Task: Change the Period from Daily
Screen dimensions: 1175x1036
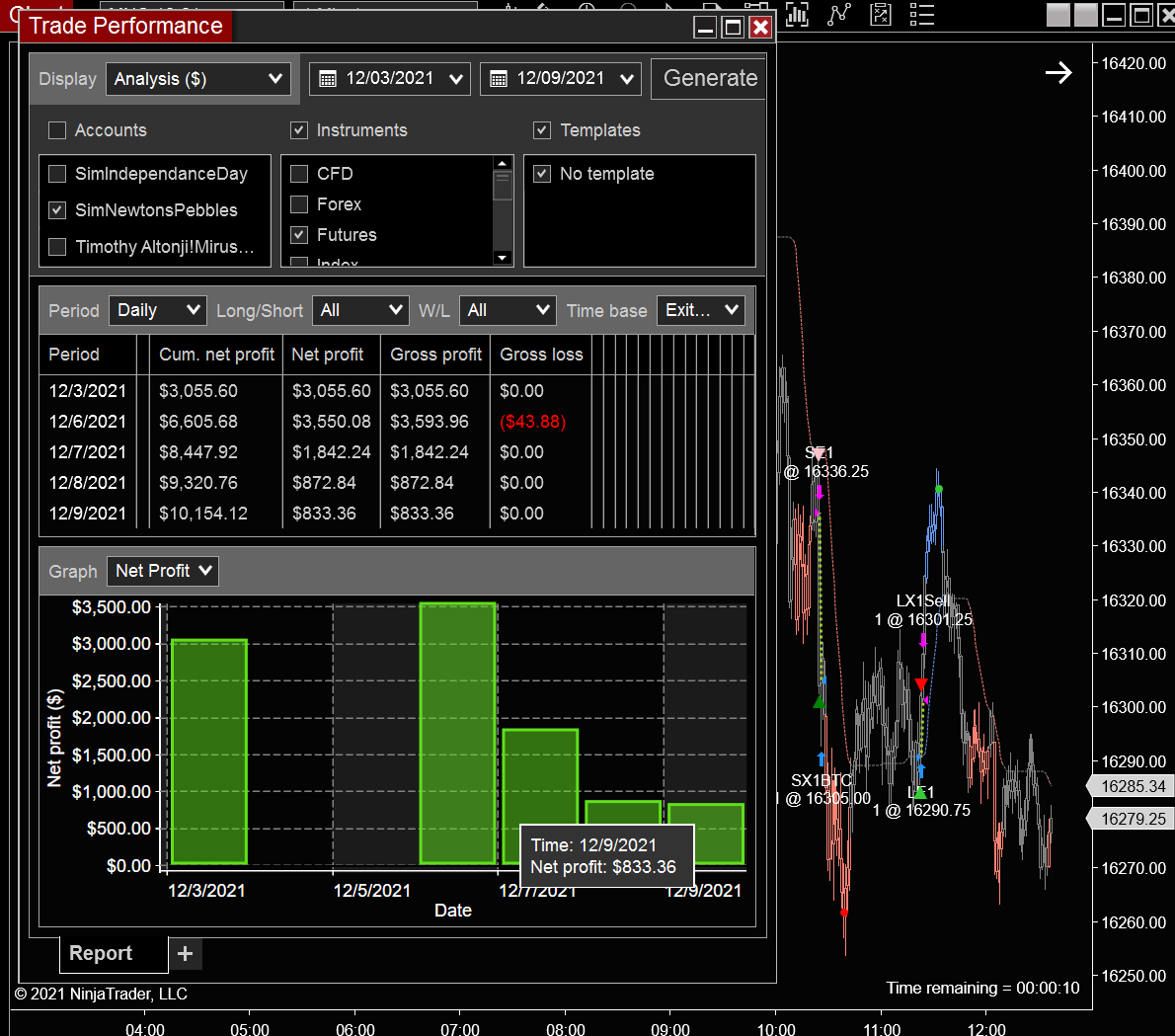Action: (157, 309)
